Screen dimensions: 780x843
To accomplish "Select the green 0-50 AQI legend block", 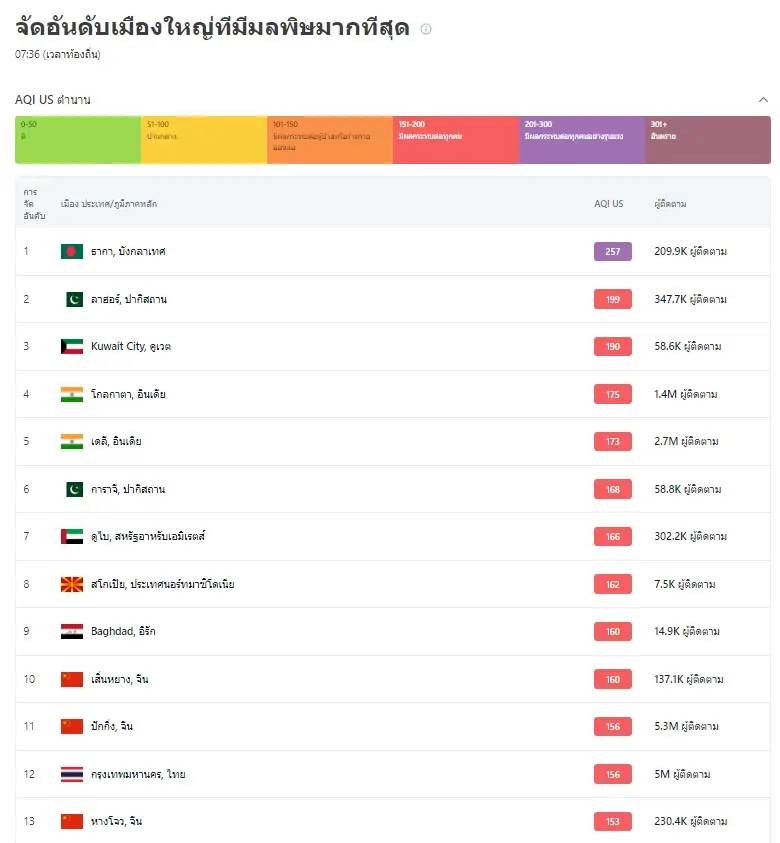I will click(78, 140).
